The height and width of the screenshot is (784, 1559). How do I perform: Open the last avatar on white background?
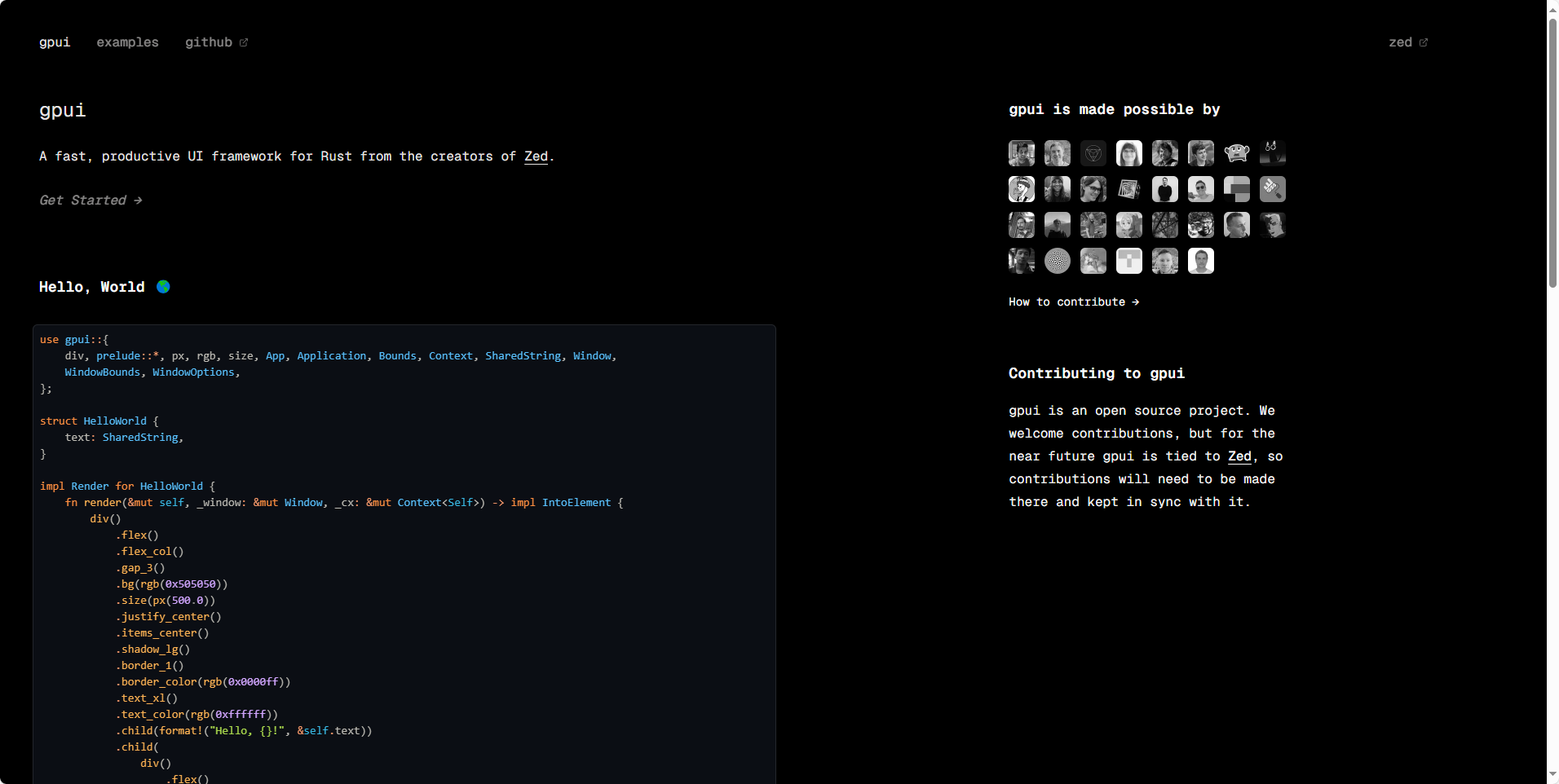pyautogui.click(x=1201, y=261)
